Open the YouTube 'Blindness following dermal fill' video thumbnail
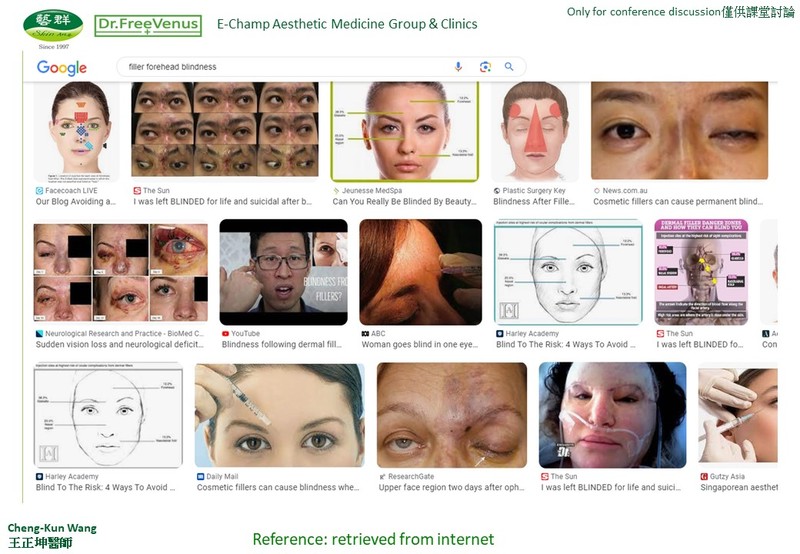Image resolution: width=800 pixels, height=554 pixels. (x=284, y=272)
